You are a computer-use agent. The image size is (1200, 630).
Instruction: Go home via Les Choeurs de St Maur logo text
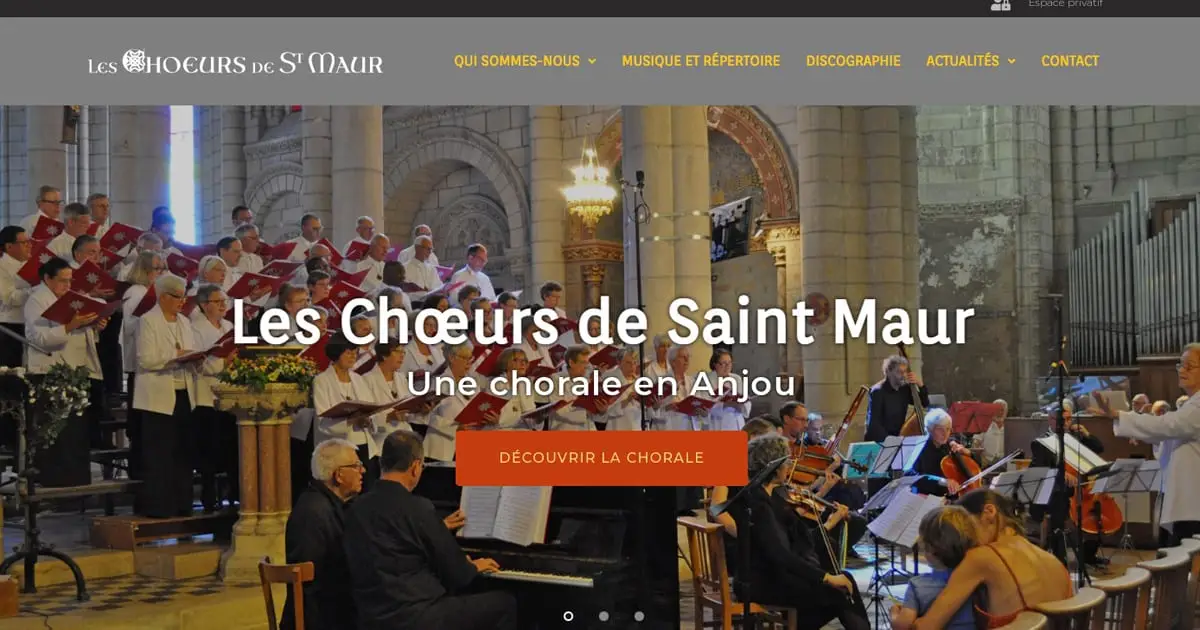(x=235, y=63)
